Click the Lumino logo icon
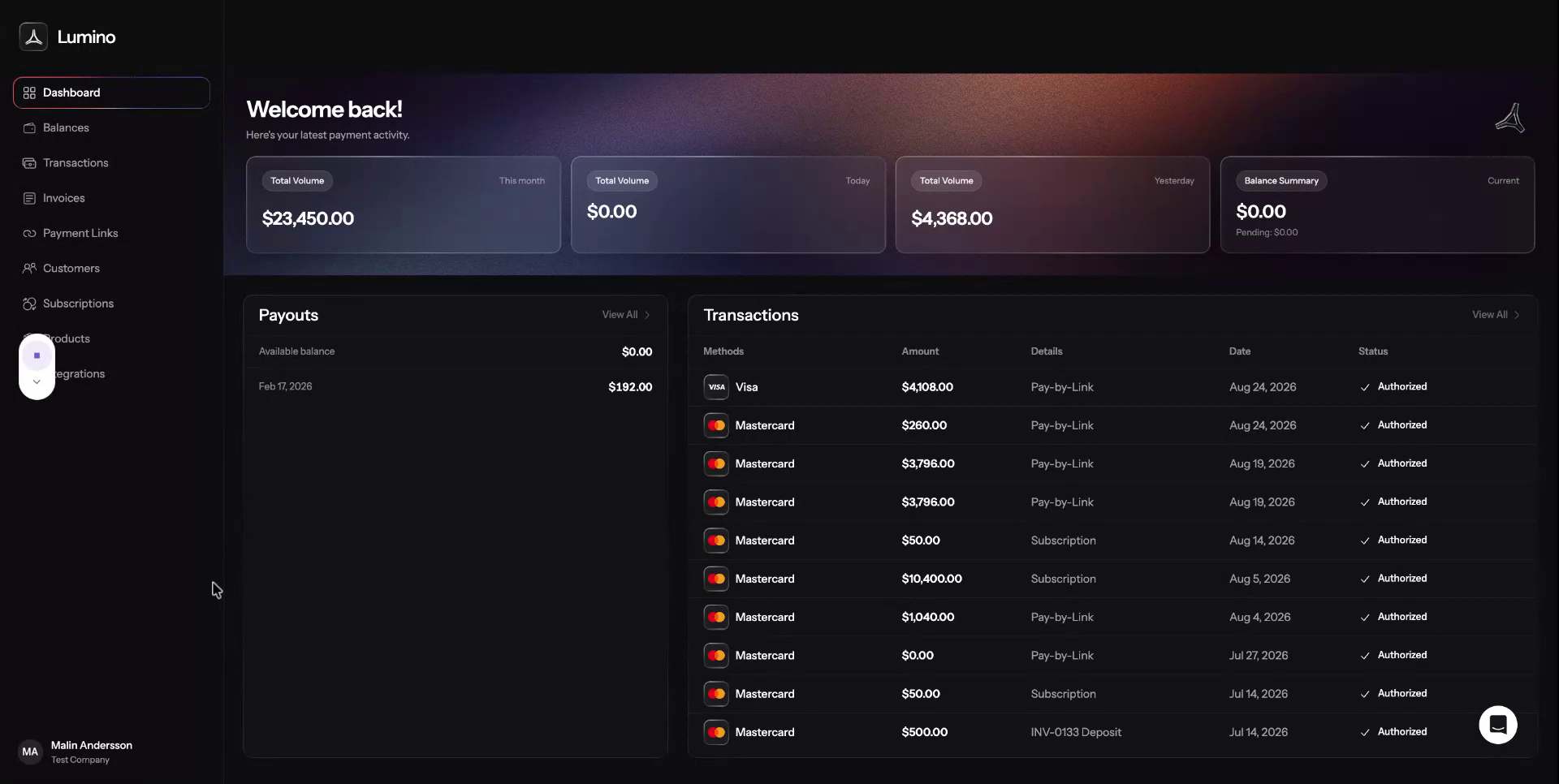This screenshot has height=784, width=1559. coord(33,37)
